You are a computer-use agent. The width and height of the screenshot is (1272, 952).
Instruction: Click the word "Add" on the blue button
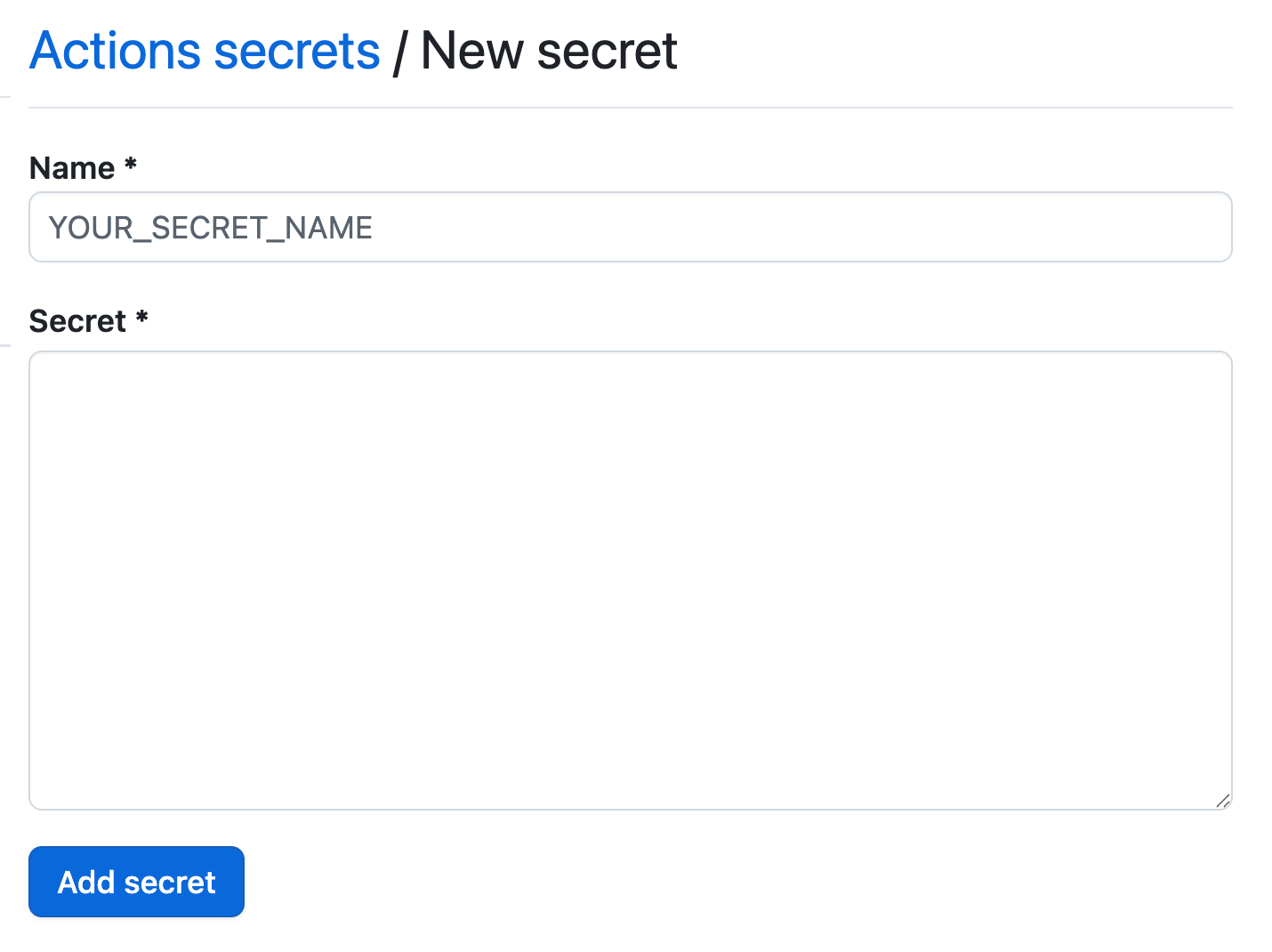pyautogui.click(x=86, y=882)
